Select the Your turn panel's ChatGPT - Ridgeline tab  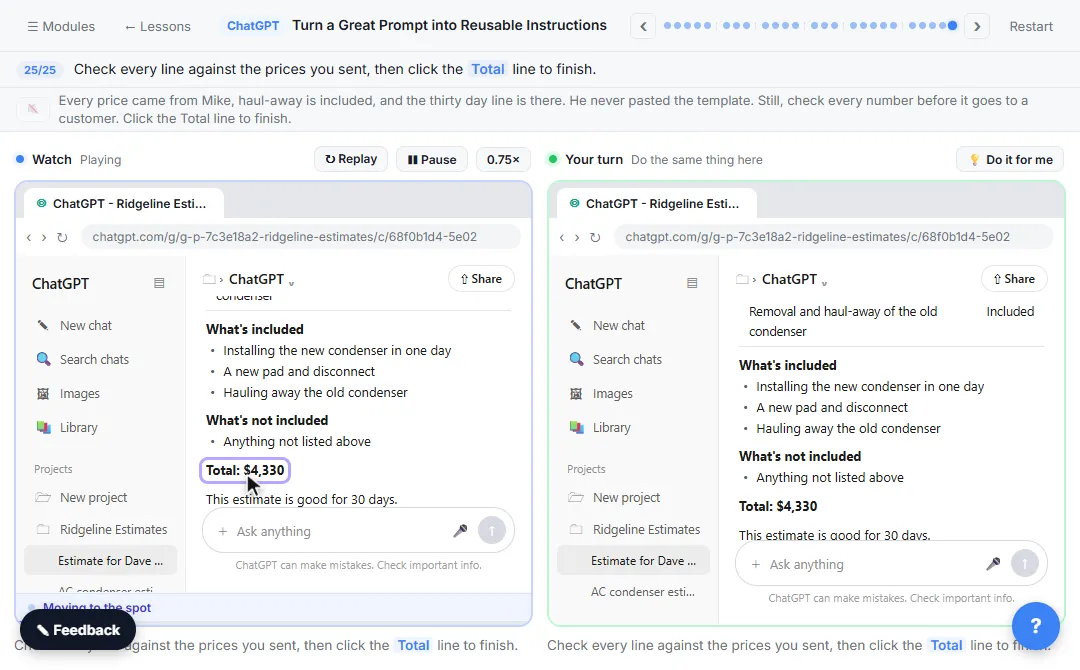click(657, 204)
